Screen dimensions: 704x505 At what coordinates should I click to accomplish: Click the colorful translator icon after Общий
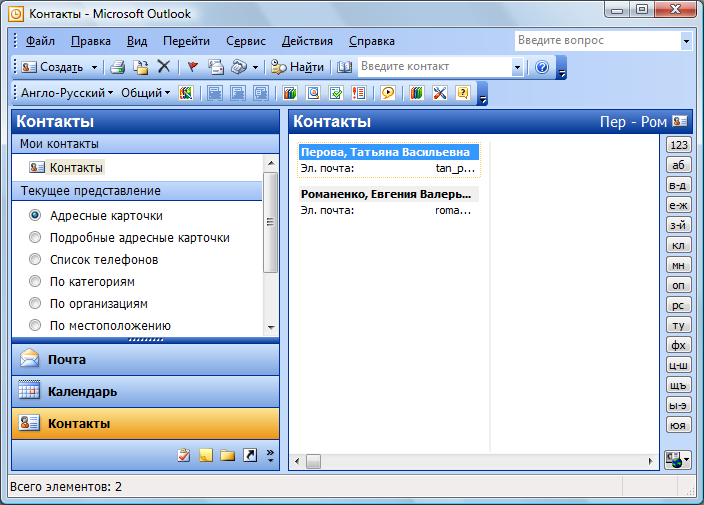(186, 93)
